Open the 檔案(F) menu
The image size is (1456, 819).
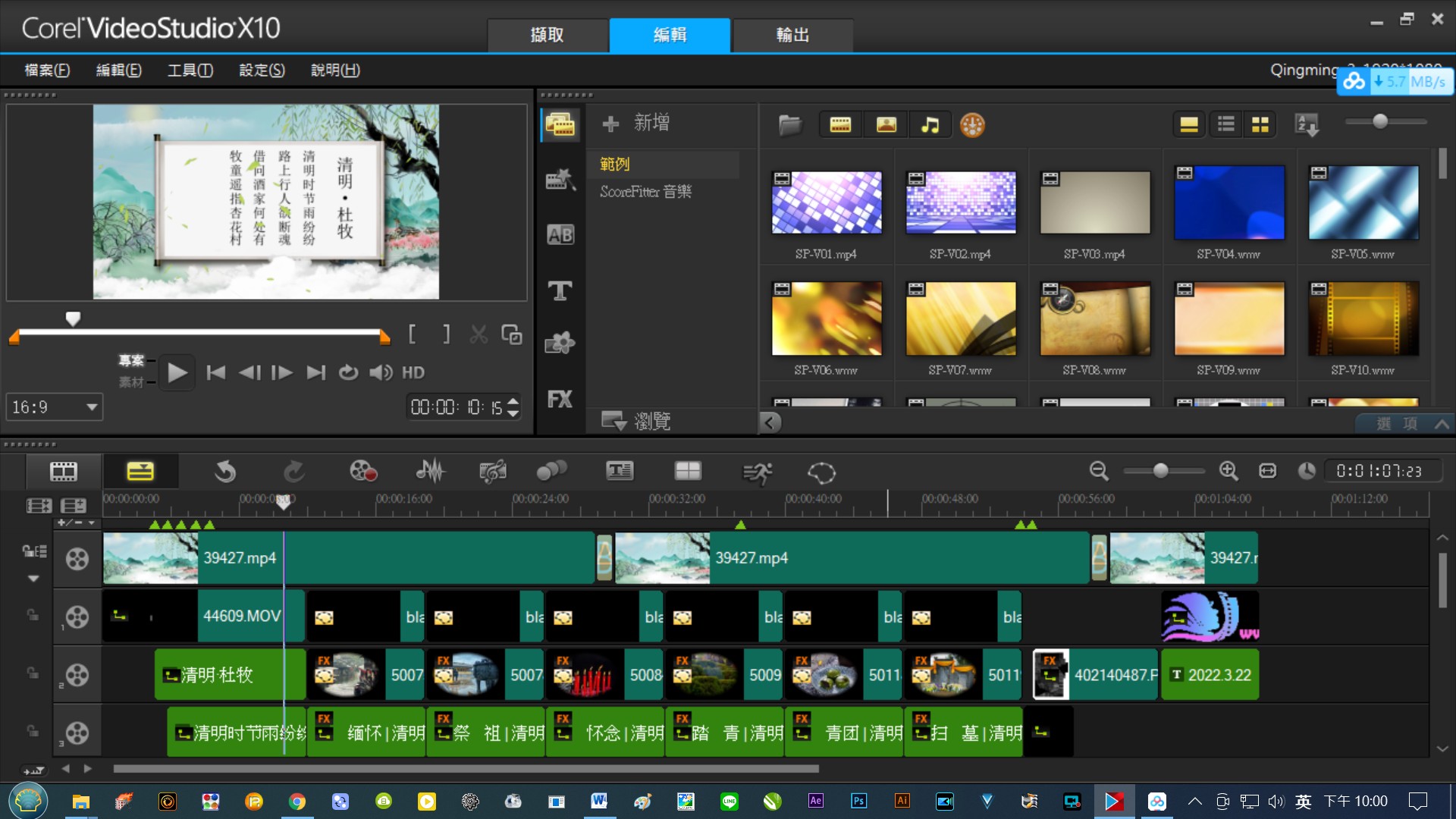pos(47,70)
